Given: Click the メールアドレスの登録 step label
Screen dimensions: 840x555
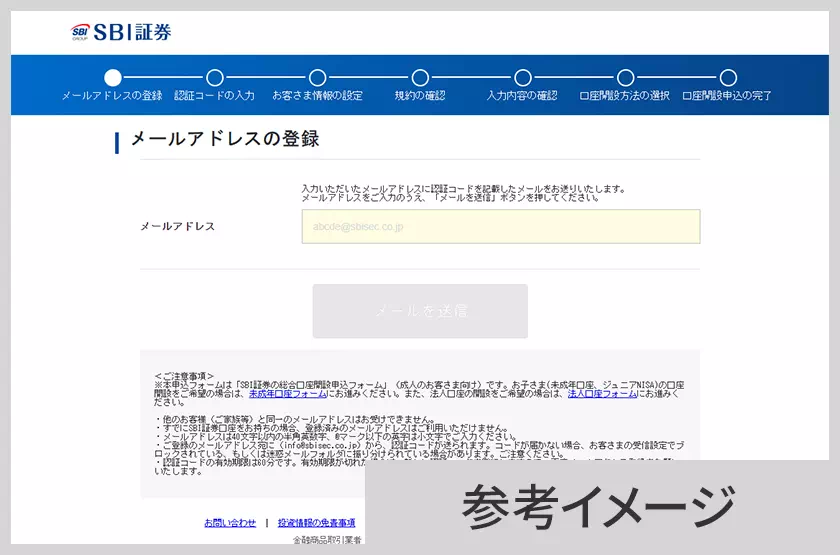Looking at the screenshot, I should click(x=112, y=96).
